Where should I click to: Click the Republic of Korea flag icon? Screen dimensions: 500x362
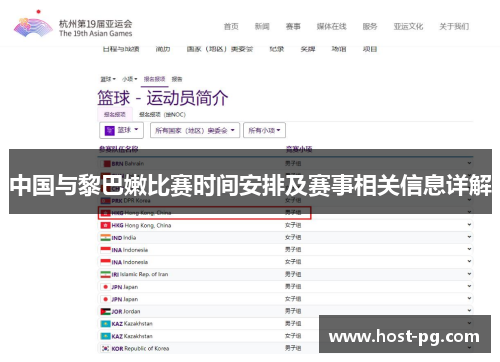click(105, 348)
